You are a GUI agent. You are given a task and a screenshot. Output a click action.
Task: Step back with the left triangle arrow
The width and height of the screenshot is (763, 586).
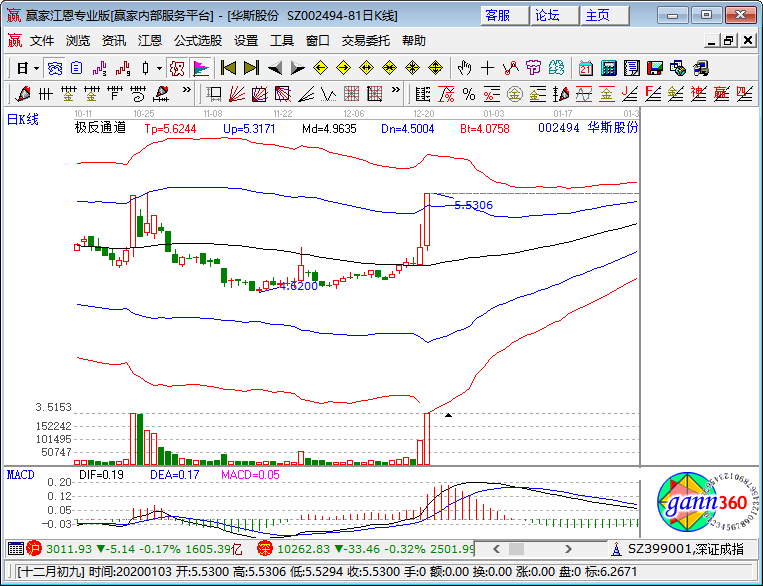coord(274,68)
